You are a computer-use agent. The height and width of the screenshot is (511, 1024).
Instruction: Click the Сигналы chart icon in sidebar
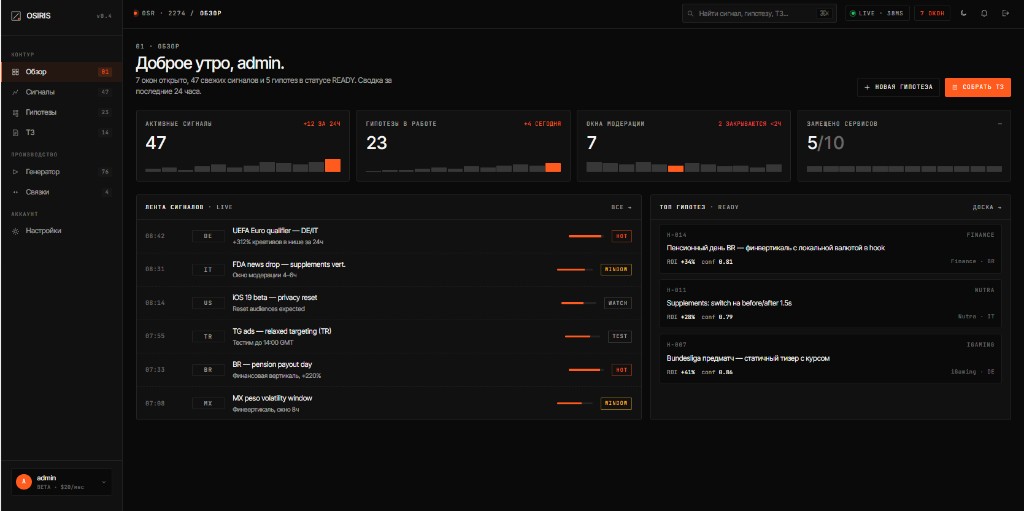(16, 92)
